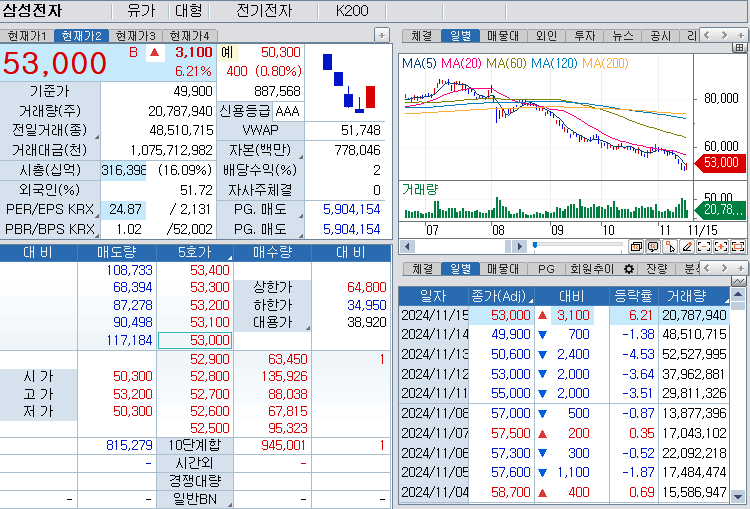Open the 뉴스 tab in chart panel
The width and height of the screenshot is (750, 509).
click(623, 35)
